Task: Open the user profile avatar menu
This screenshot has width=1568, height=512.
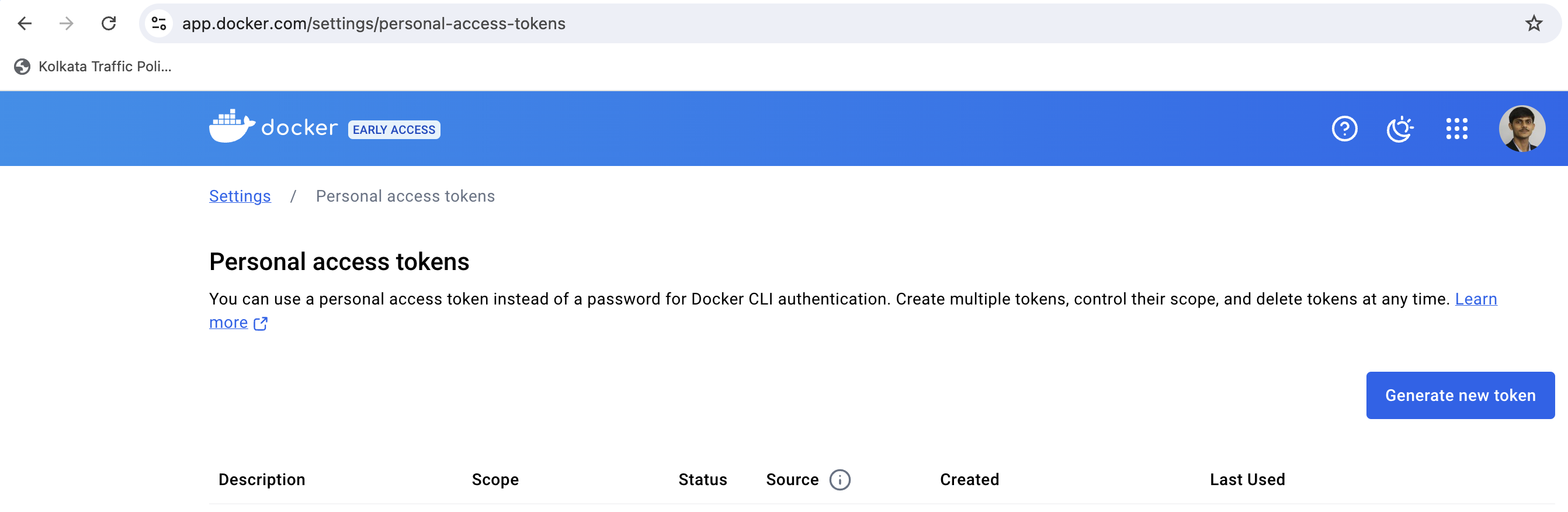Action: [1521, 129]
